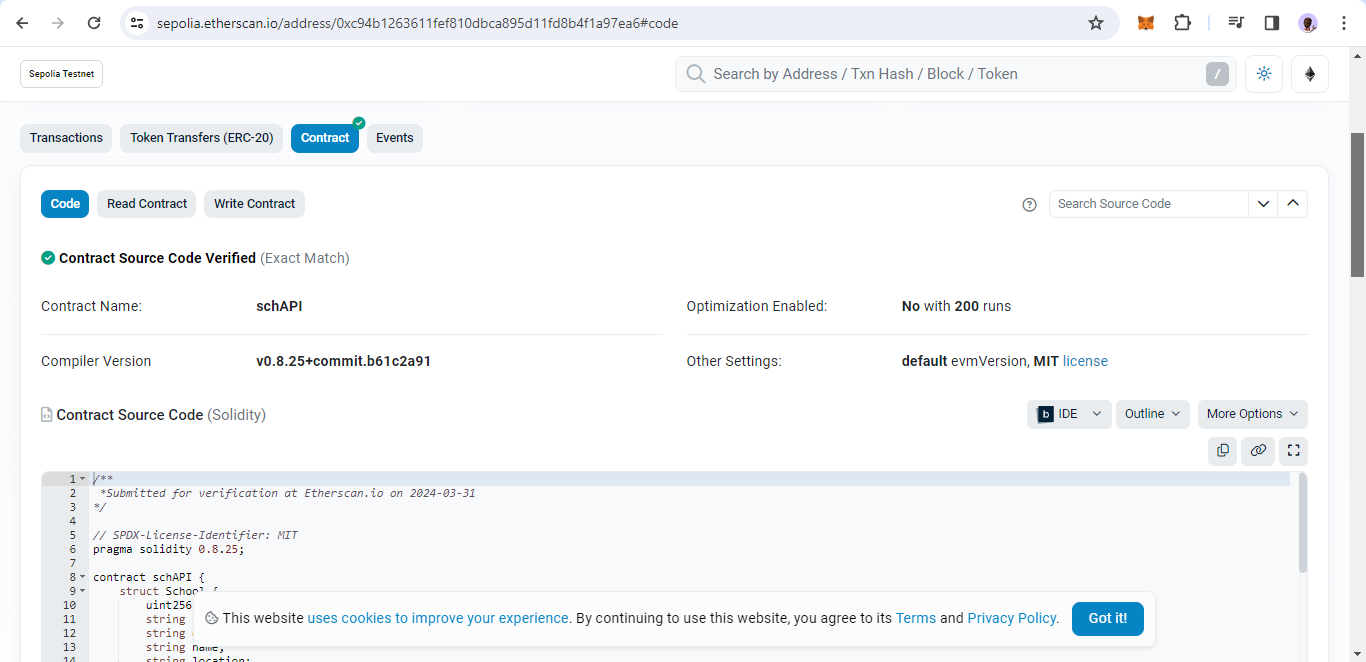Click the browser address bar URL
1366x662 pixels.
417,23
